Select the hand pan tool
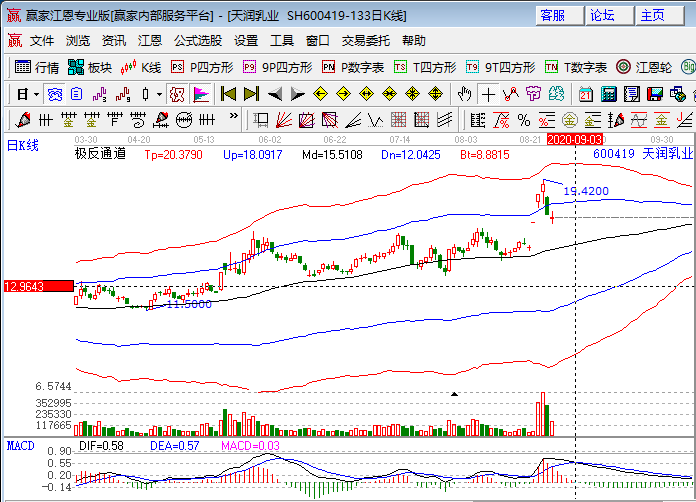This screenshot has width=696, height=502. tap(465, 94)
